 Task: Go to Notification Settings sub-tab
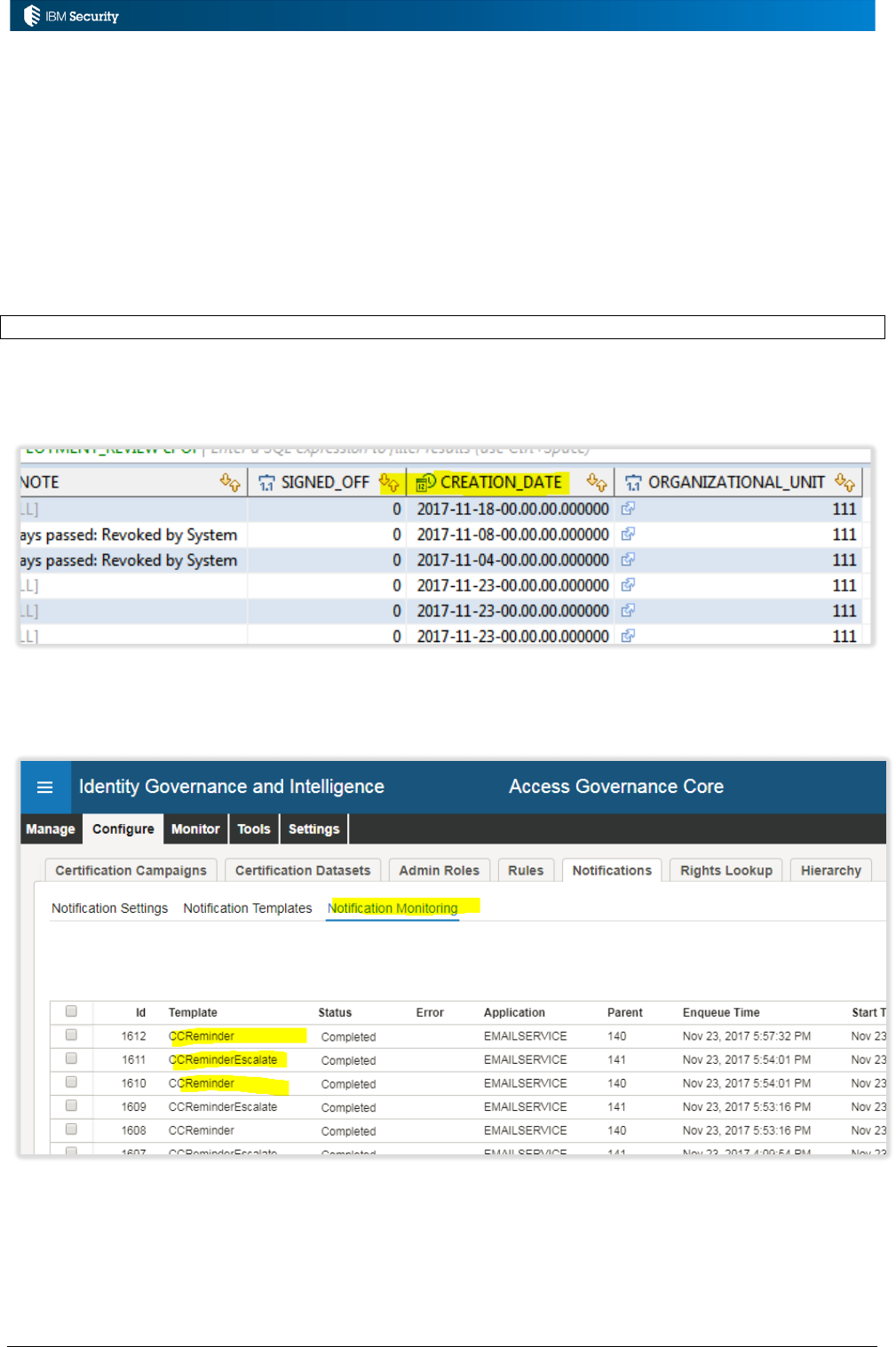(110, 908)
